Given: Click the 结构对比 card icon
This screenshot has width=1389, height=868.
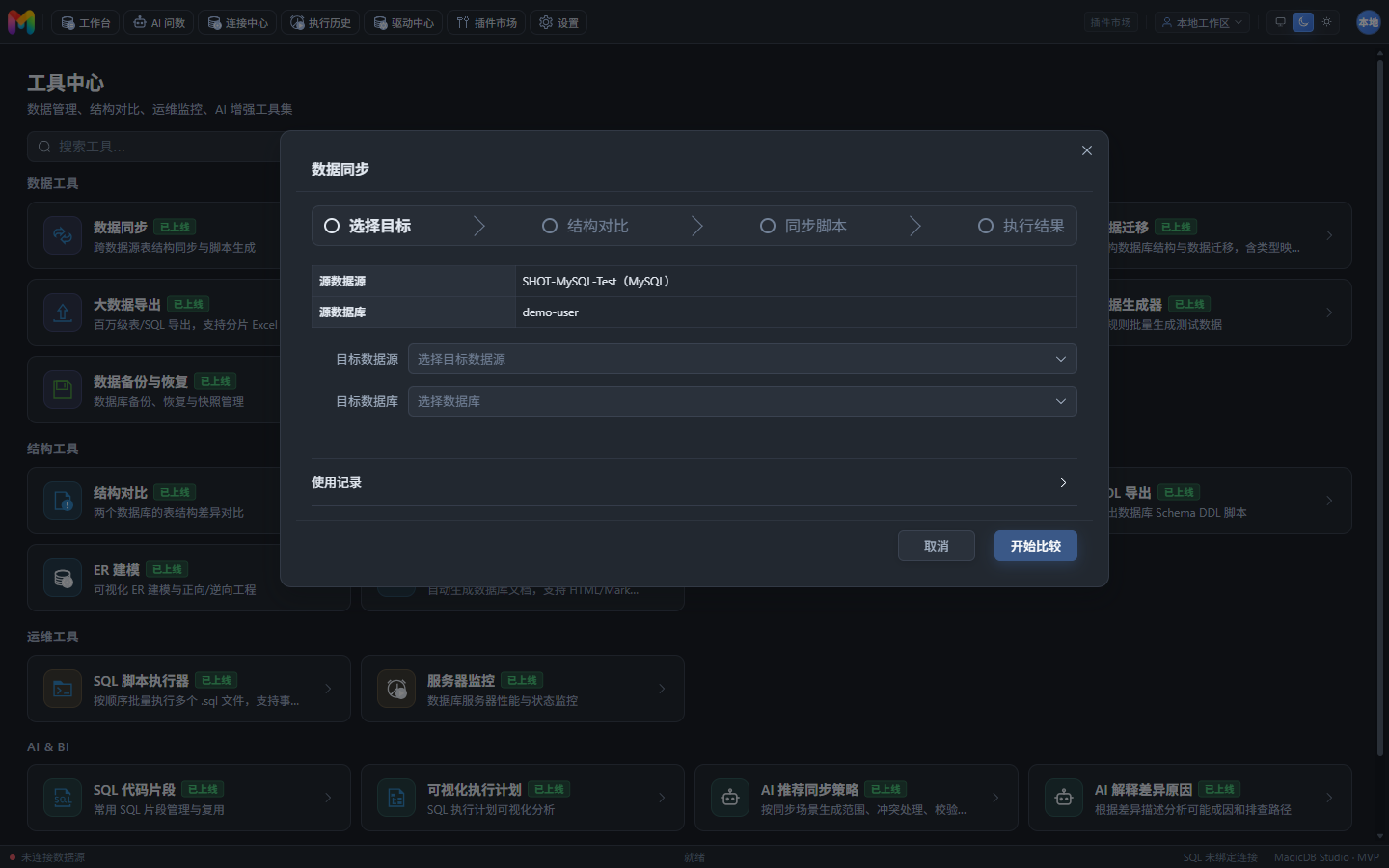Looking at the screenshot, I should point(63,501).
